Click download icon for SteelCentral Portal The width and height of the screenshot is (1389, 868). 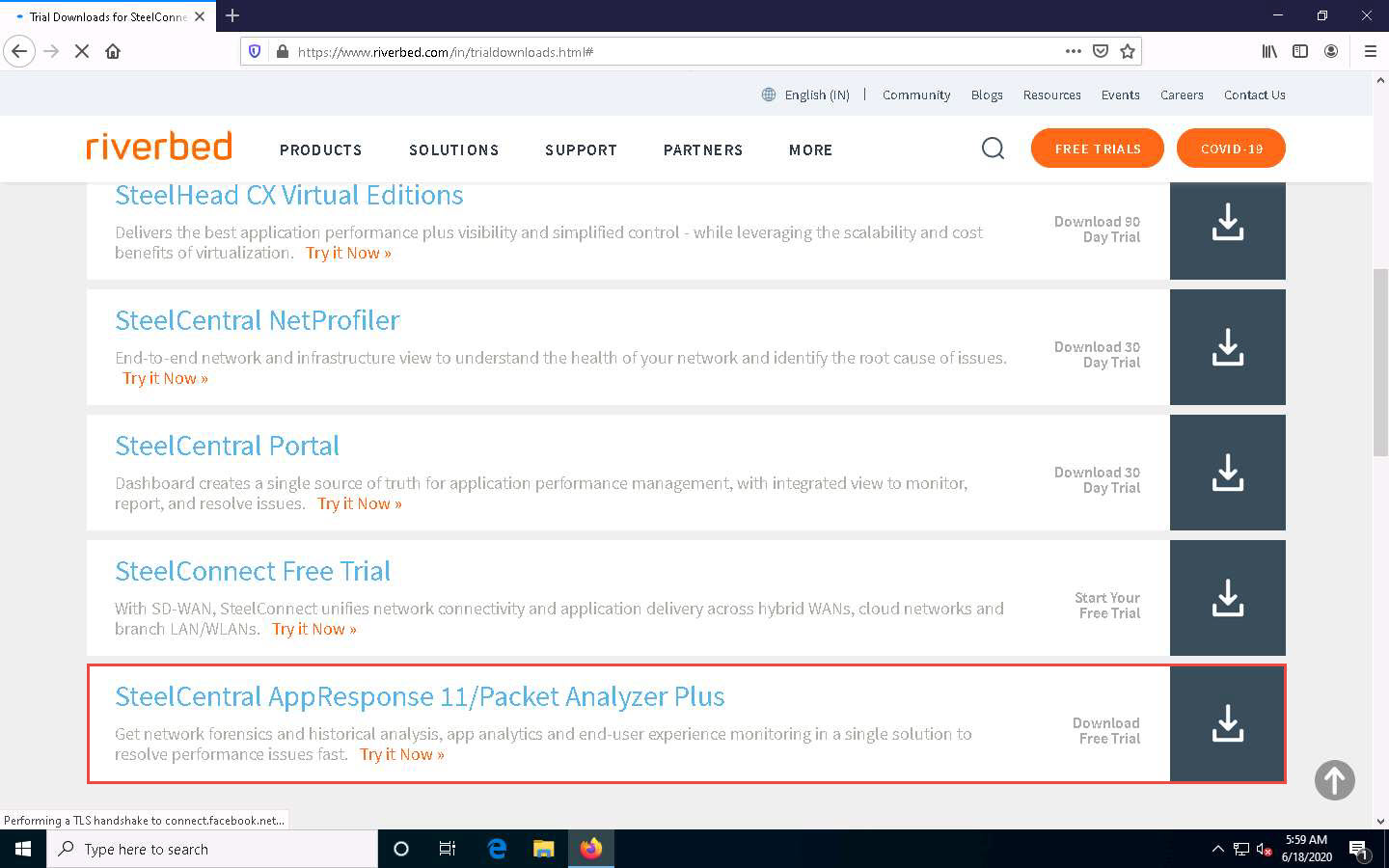point(1228,473)
